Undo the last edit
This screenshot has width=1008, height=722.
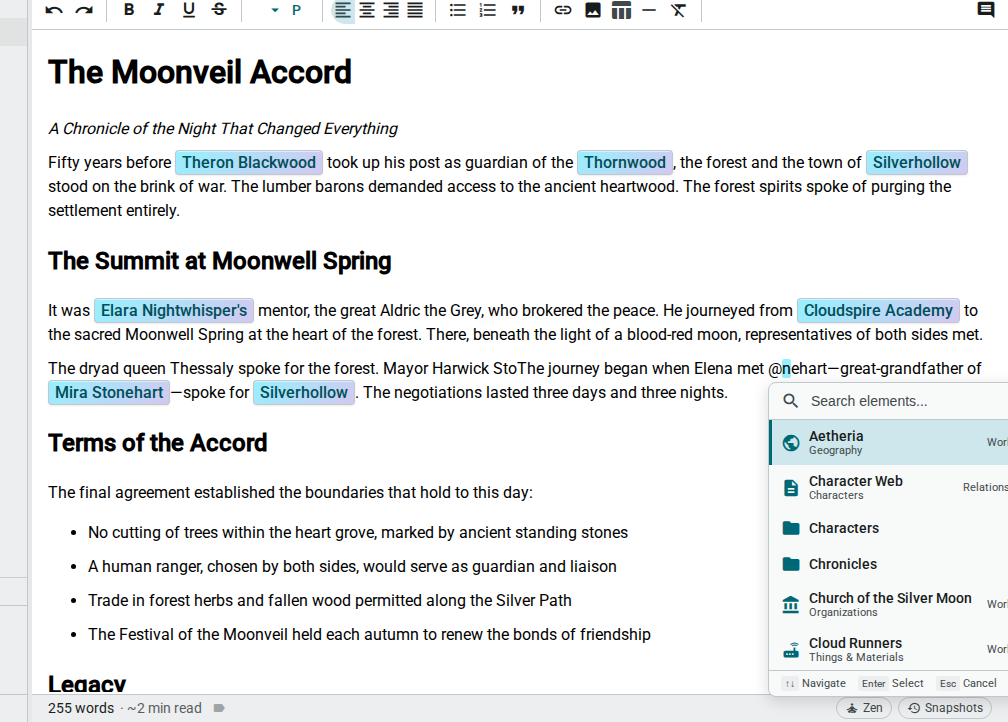pos(54,10)
